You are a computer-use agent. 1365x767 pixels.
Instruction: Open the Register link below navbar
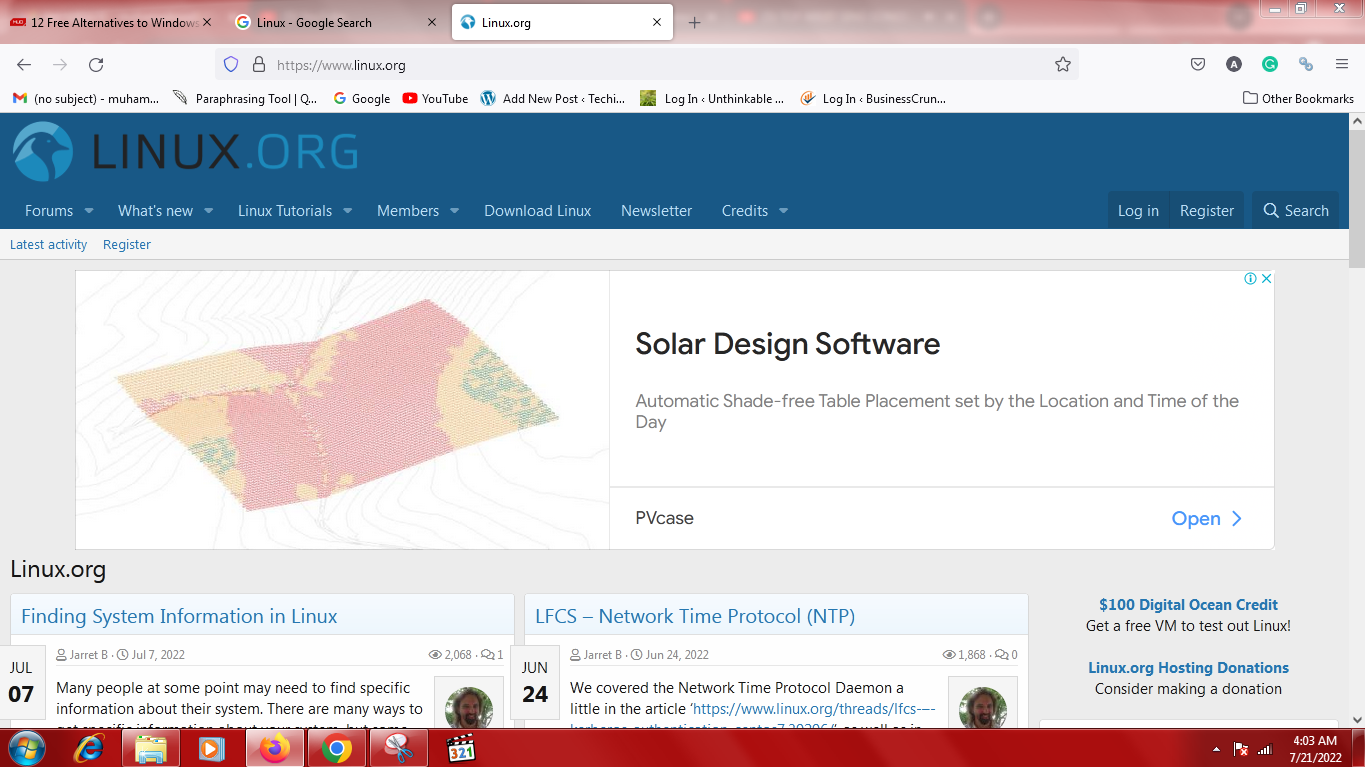127,244
